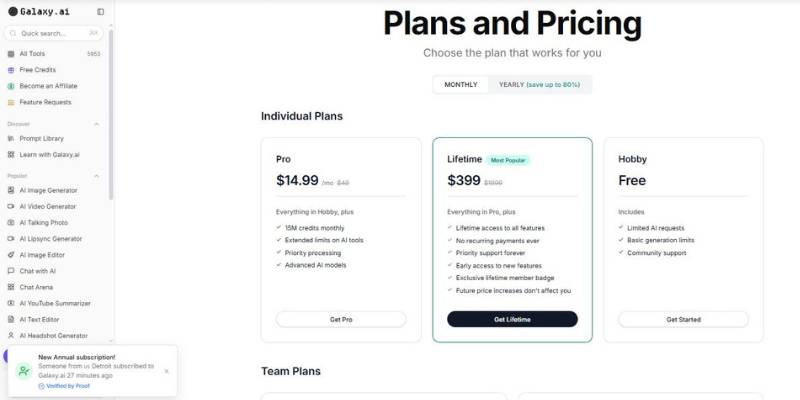The image size is (800, 400).
Task: Collapse the sidebar panel icon
Action: pyautogui.click(x=100, y=11)
